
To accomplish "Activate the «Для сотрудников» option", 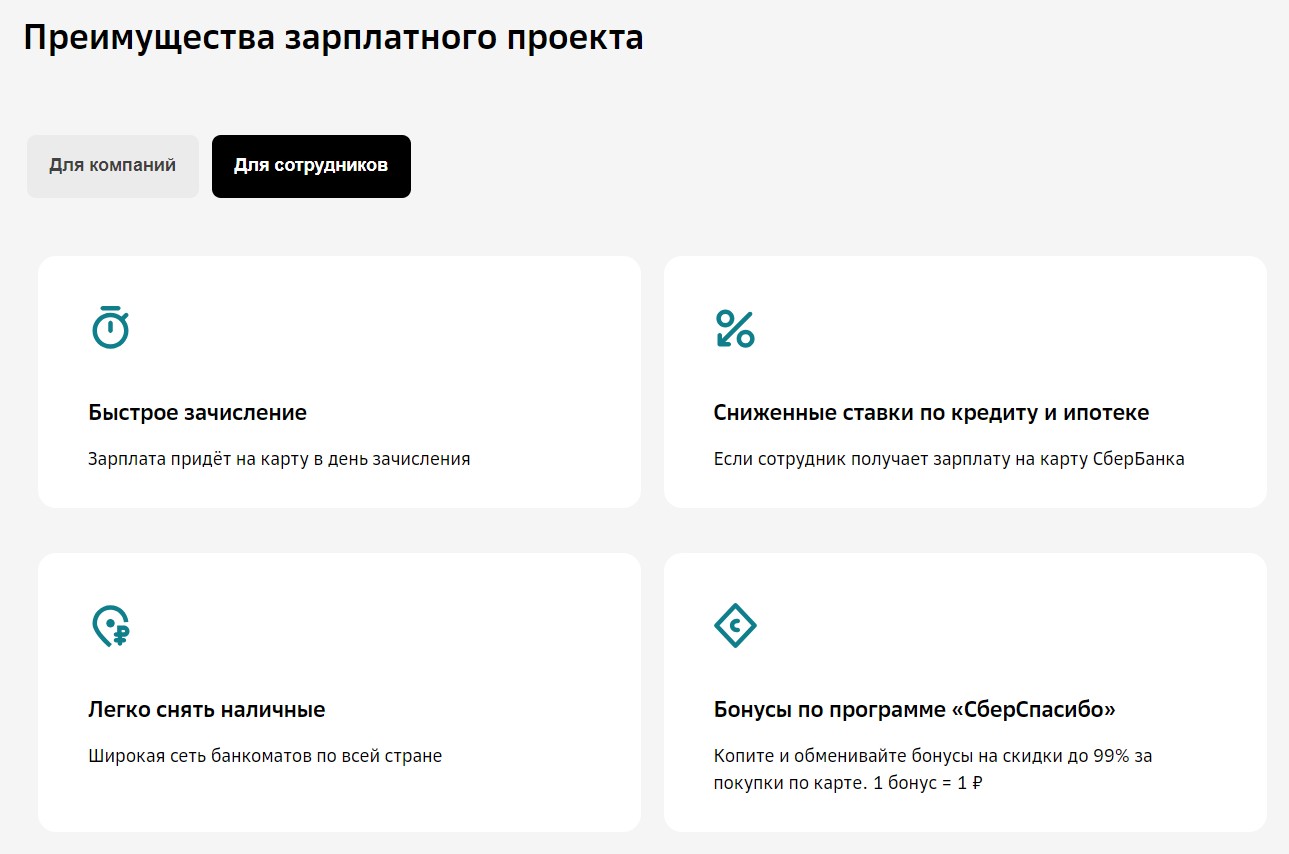I will [311, 166].
